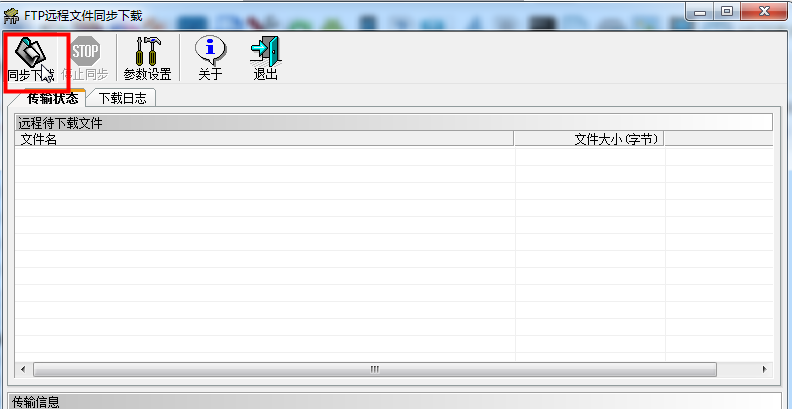Click the 远程待下载文件 panel header
792x409 pixels.
[x=393, y=123]
